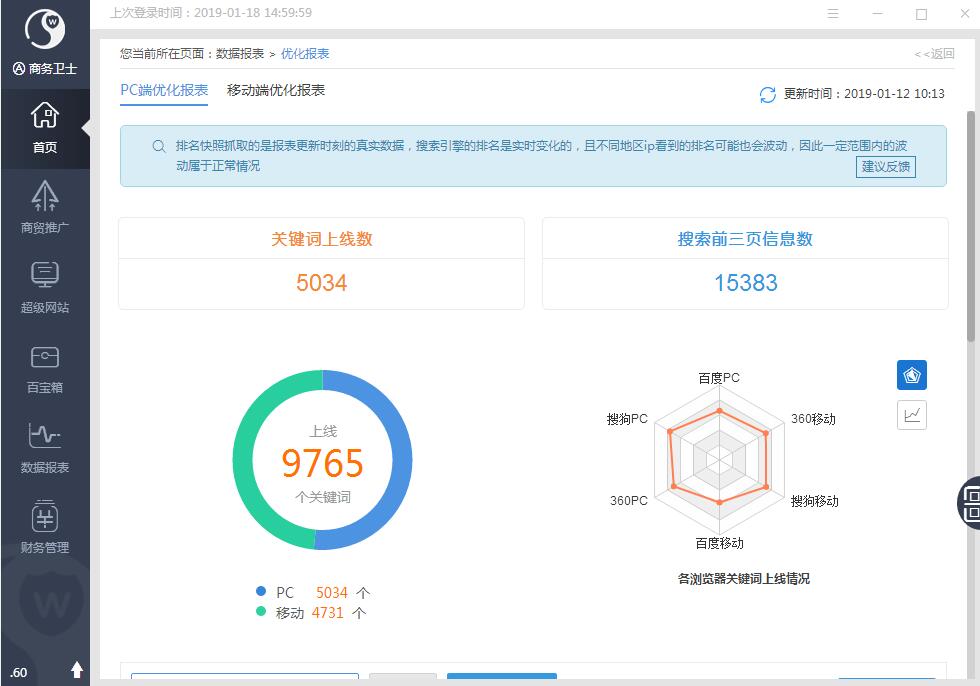This screenshot has height=686, width=980.
Task: Select 数据报表 in the sidebar
Action: click(45, 447)
